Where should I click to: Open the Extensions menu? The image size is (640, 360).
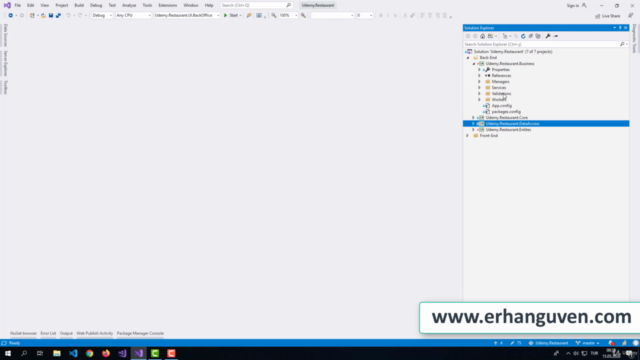click(x=167, y=5)
